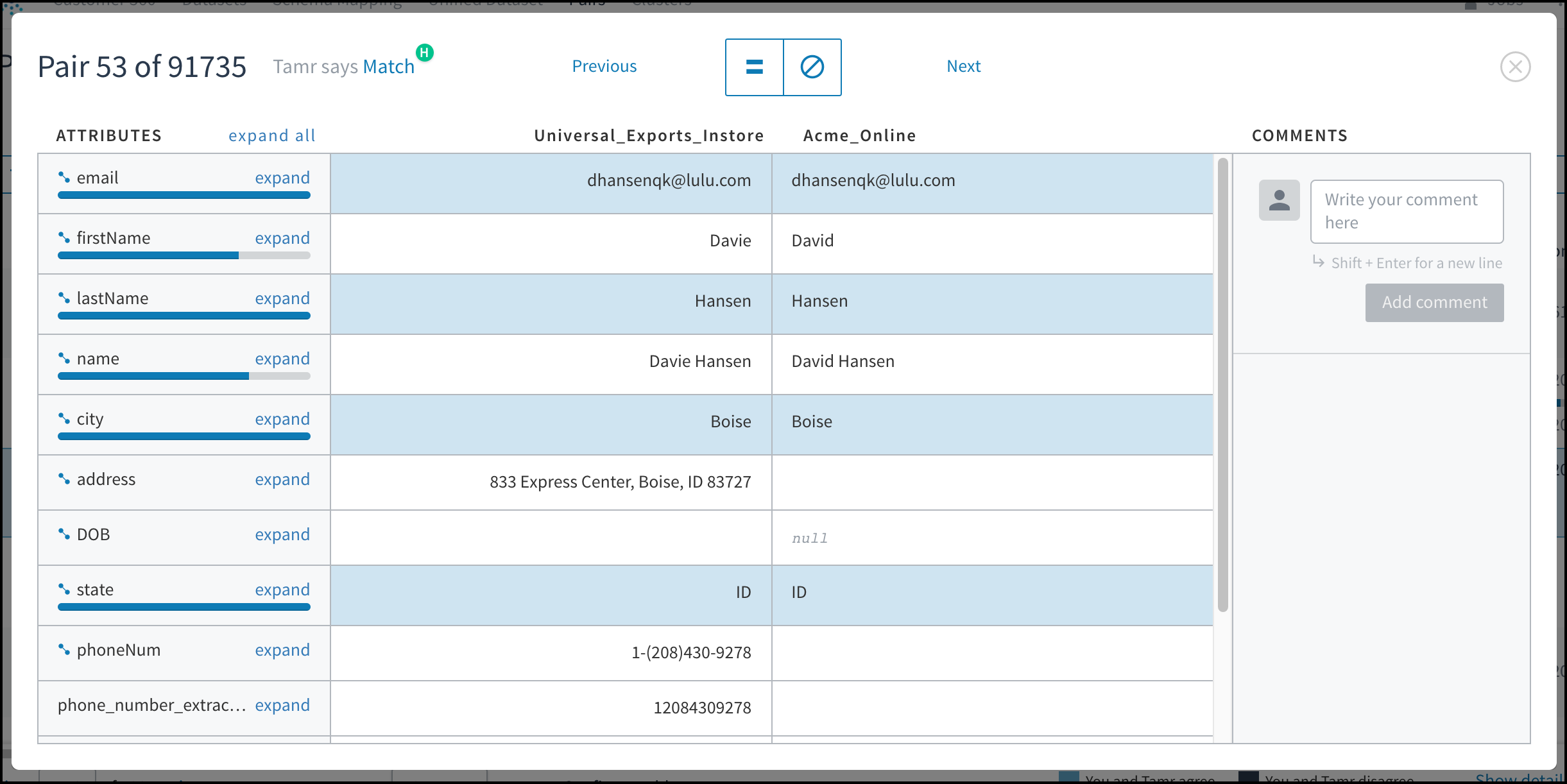Image resolution: width=1567 pixels, height=784 pixels.
Task: Expand the DOB attribute row
Action: click(282, 534)
